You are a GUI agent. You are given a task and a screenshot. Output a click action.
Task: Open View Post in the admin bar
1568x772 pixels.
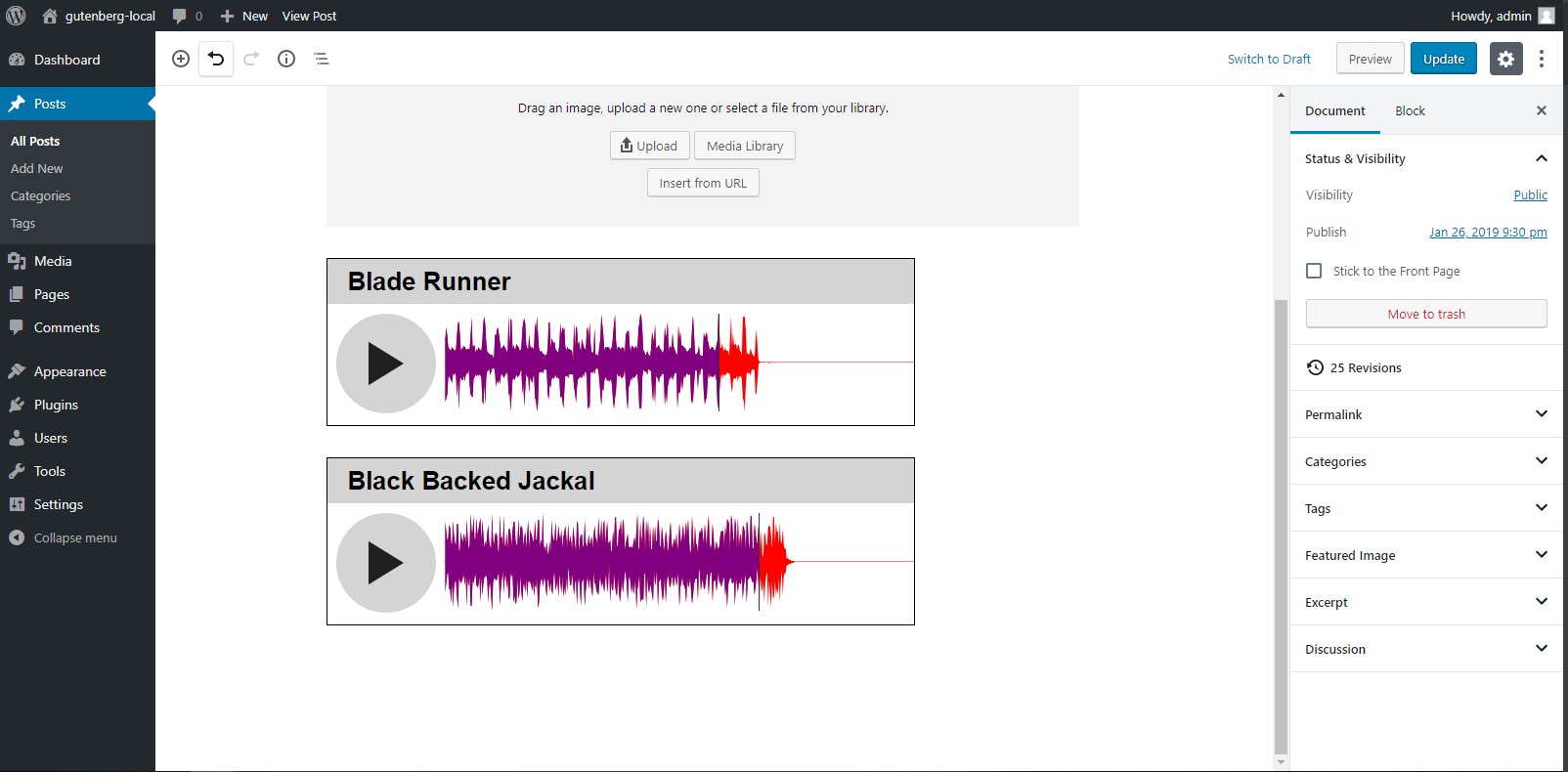point(309,16)
